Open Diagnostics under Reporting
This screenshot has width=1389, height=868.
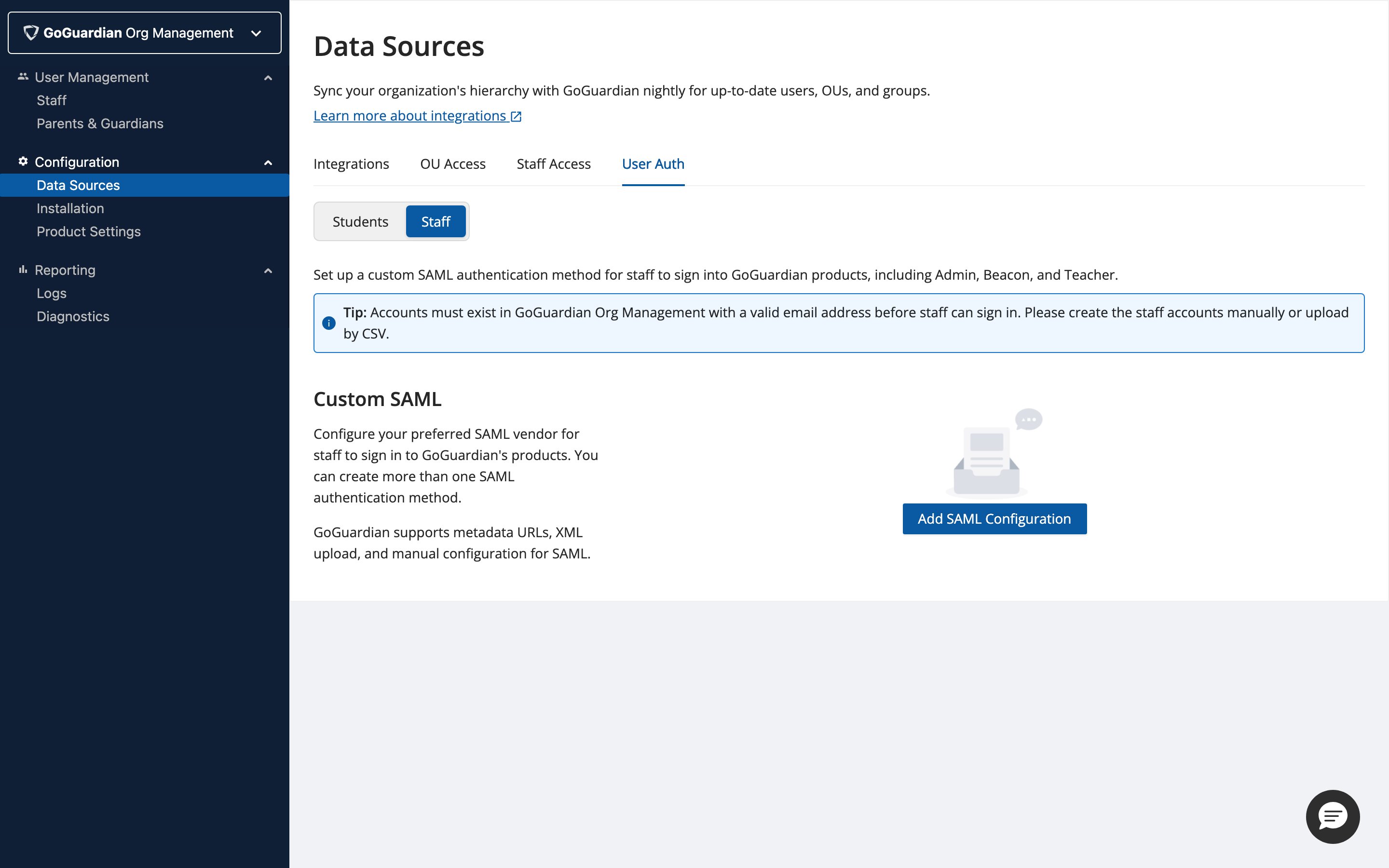point(73,316)
